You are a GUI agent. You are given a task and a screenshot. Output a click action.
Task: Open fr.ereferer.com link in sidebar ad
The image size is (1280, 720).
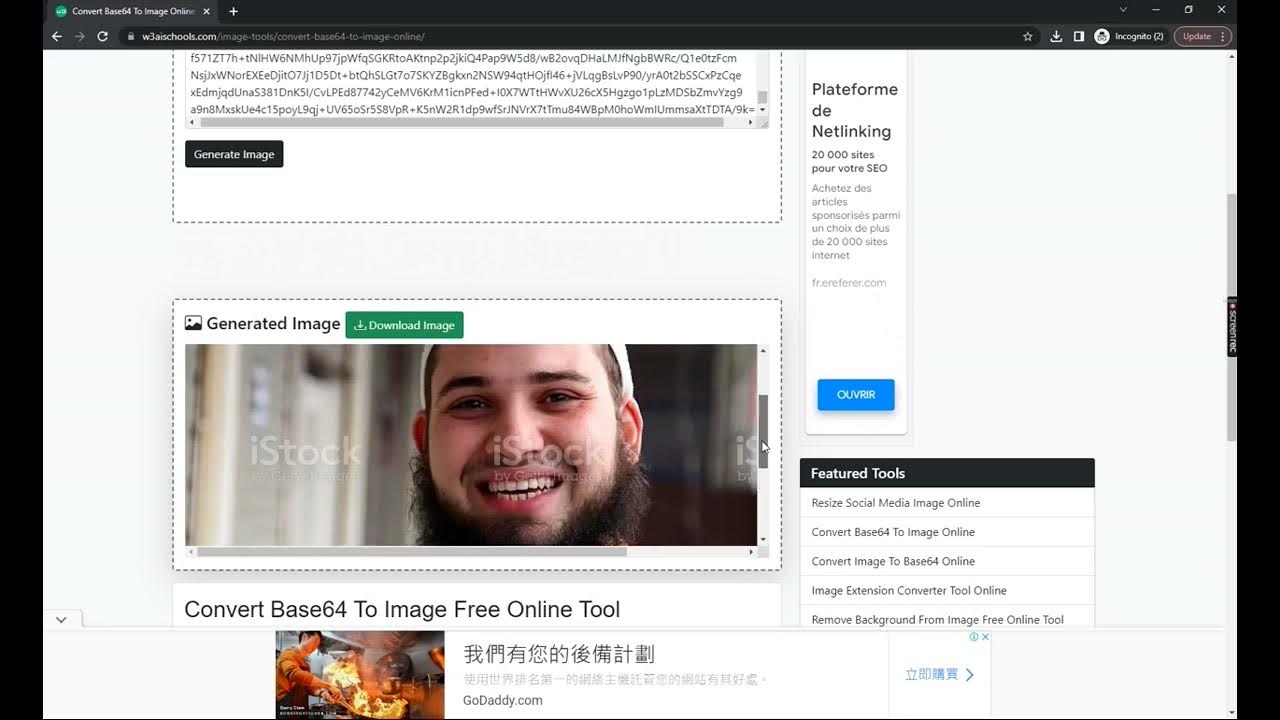tap(849, 283)
